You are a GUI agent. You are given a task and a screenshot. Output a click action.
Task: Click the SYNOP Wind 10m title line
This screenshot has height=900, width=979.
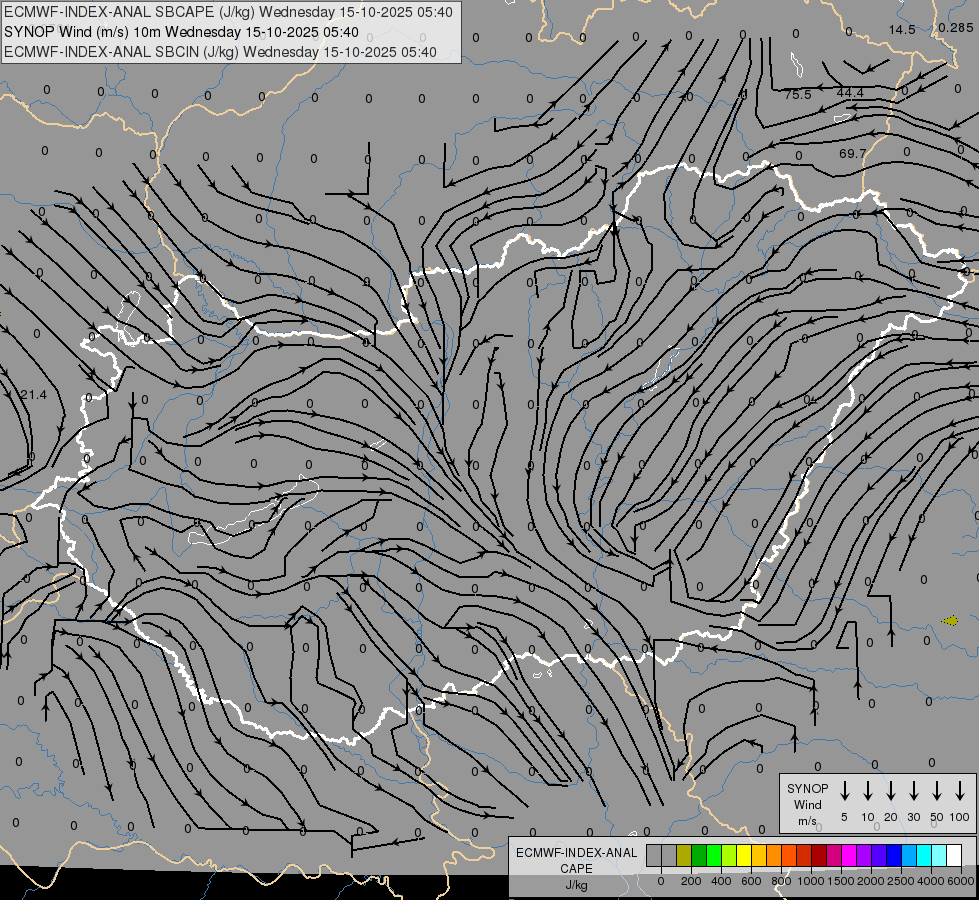[181, 32]
